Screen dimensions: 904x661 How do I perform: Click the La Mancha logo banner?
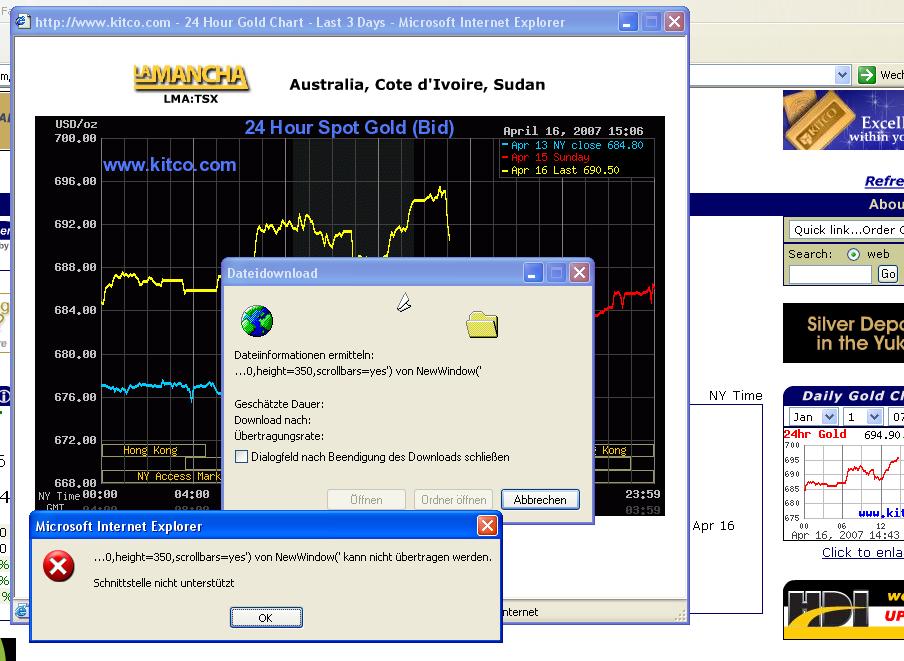click(x=191, y=83)
